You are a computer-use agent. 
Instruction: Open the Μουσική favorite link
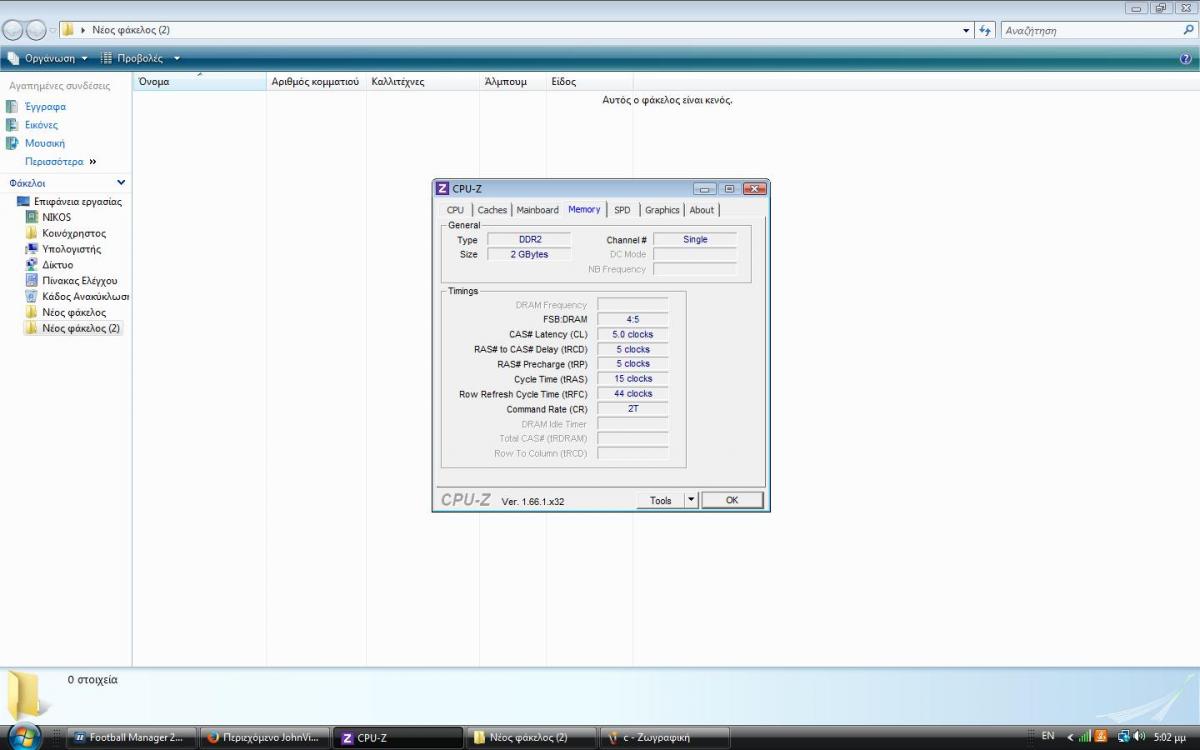click(x=44, y=143)
